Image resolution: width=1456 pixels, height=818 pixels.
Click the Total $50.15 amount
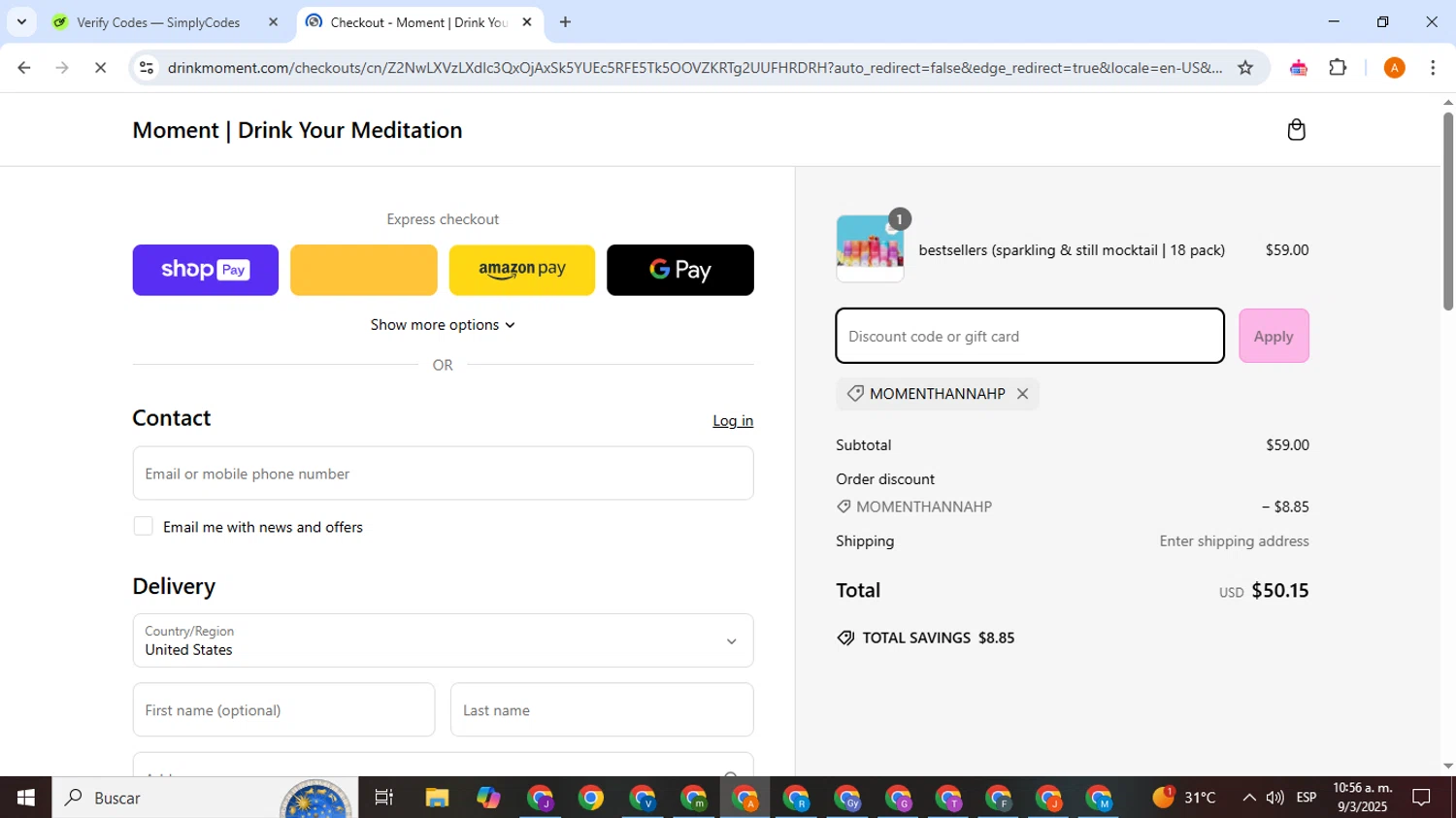[1279, 590]
